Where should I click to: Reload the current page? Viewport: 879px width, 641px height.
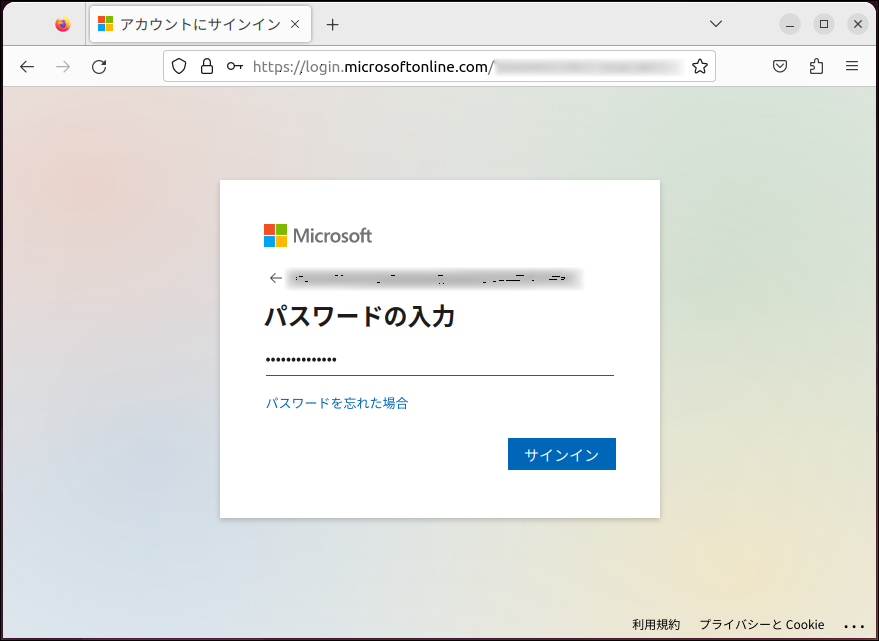pyautogui.click(x=99, y=67)
